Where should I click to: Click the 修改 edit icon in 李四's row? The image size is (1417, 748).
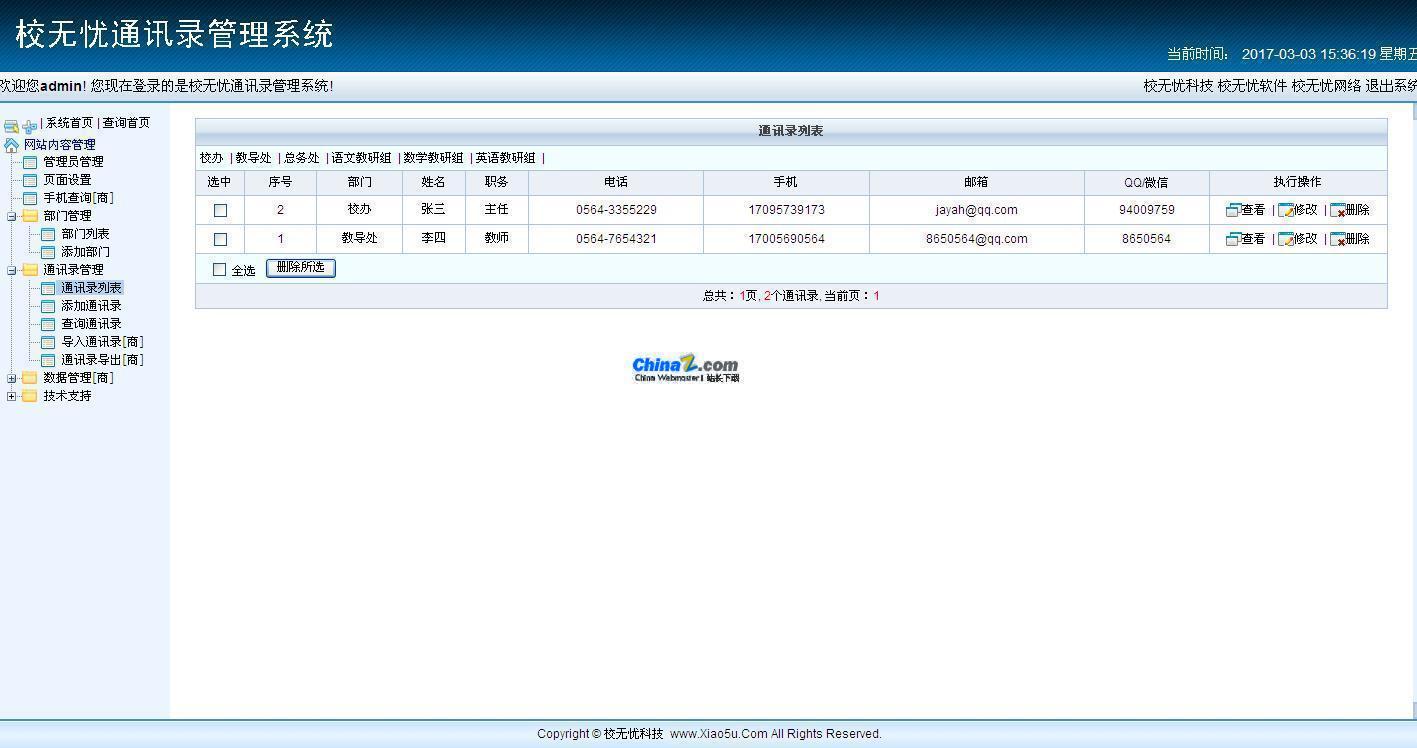(1286, 239)
